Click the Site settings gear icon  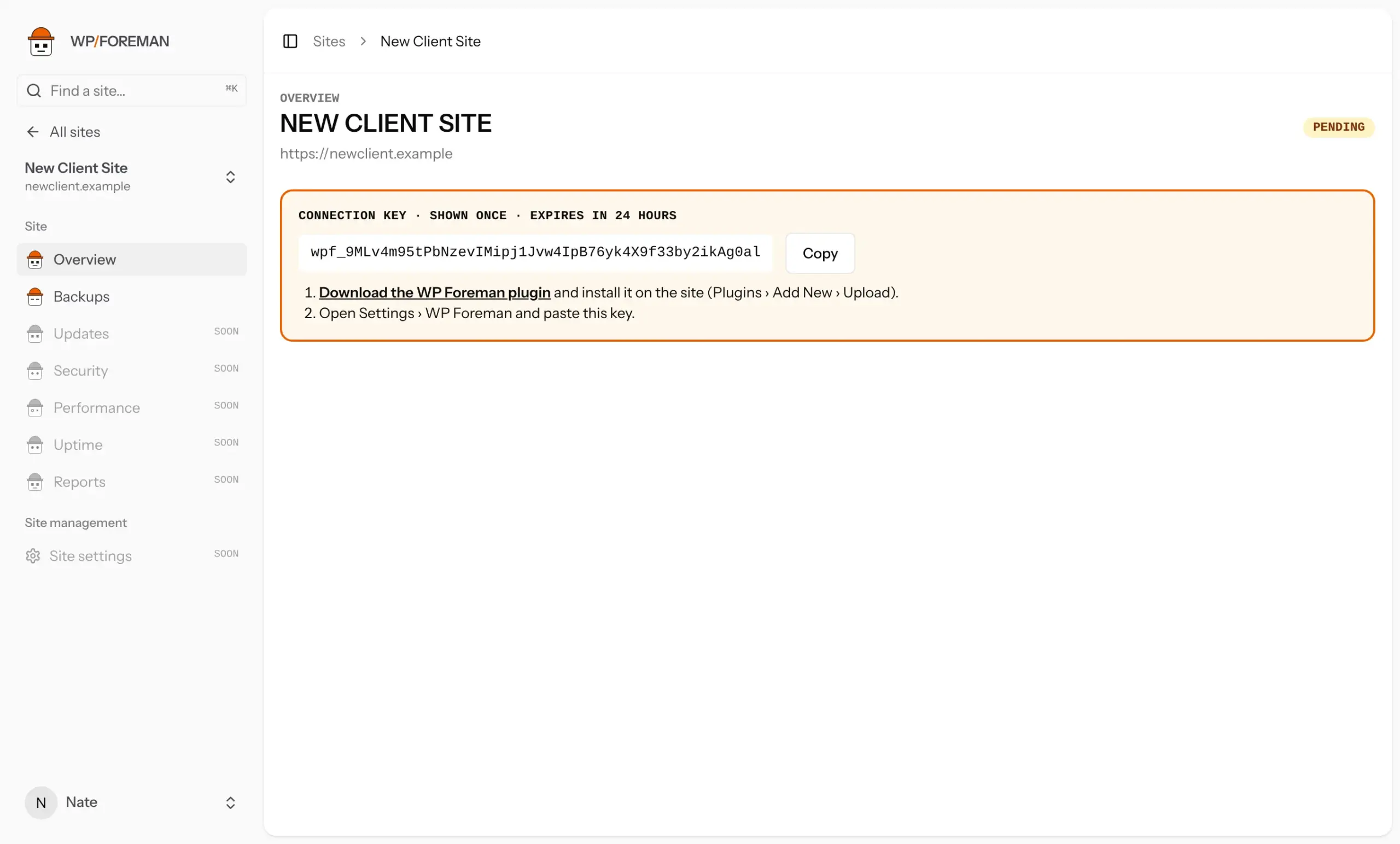coord(33,555)
